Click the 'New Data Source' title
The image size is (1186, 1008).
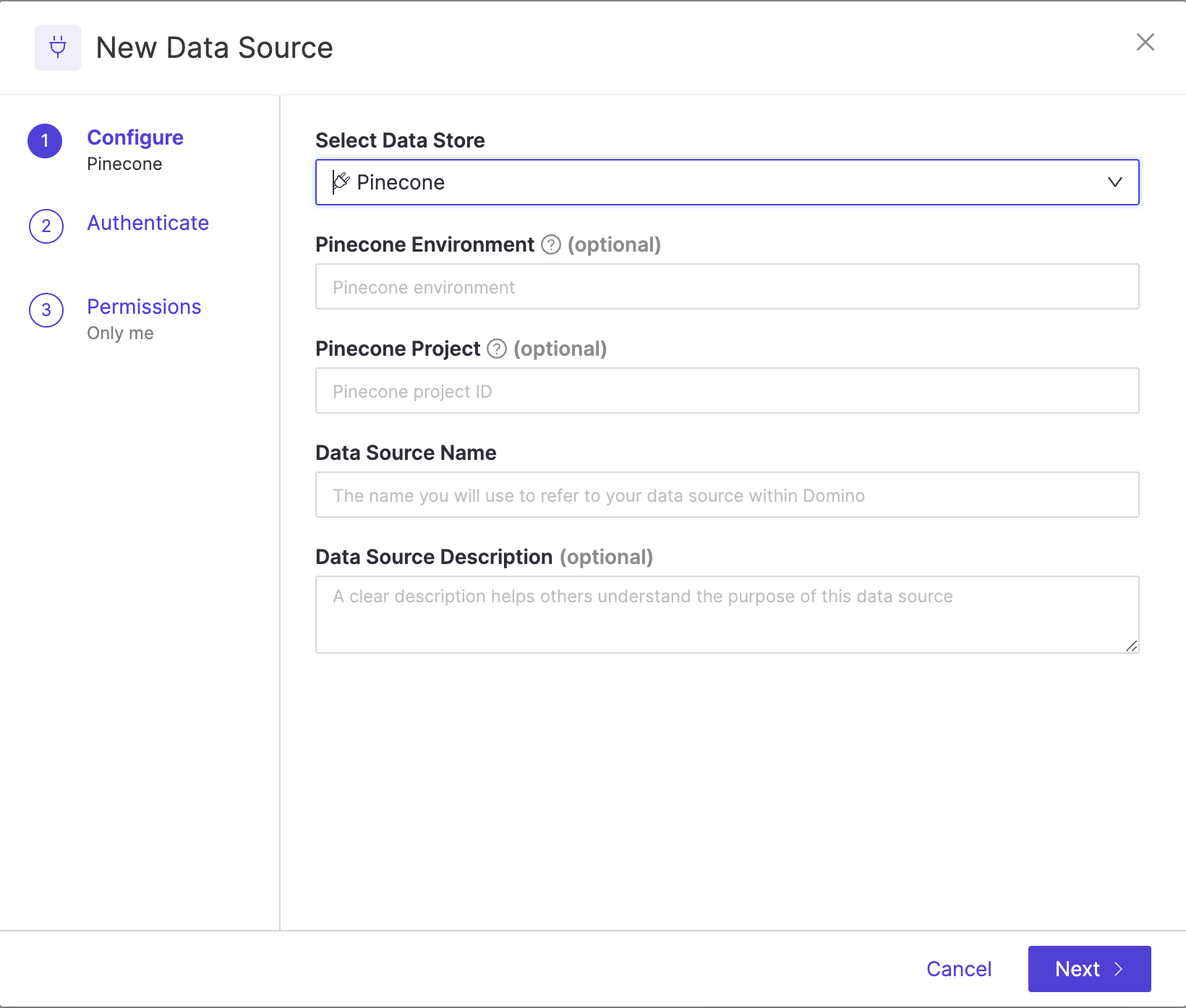point(214,48)
